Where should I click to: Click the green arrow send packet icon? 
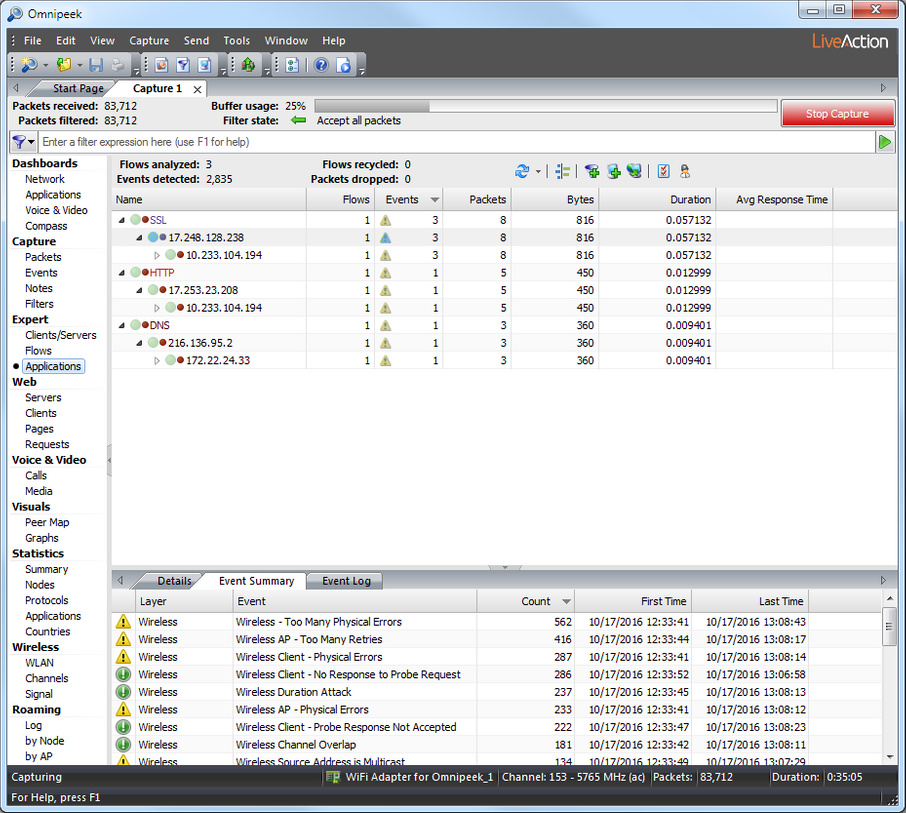248,65
